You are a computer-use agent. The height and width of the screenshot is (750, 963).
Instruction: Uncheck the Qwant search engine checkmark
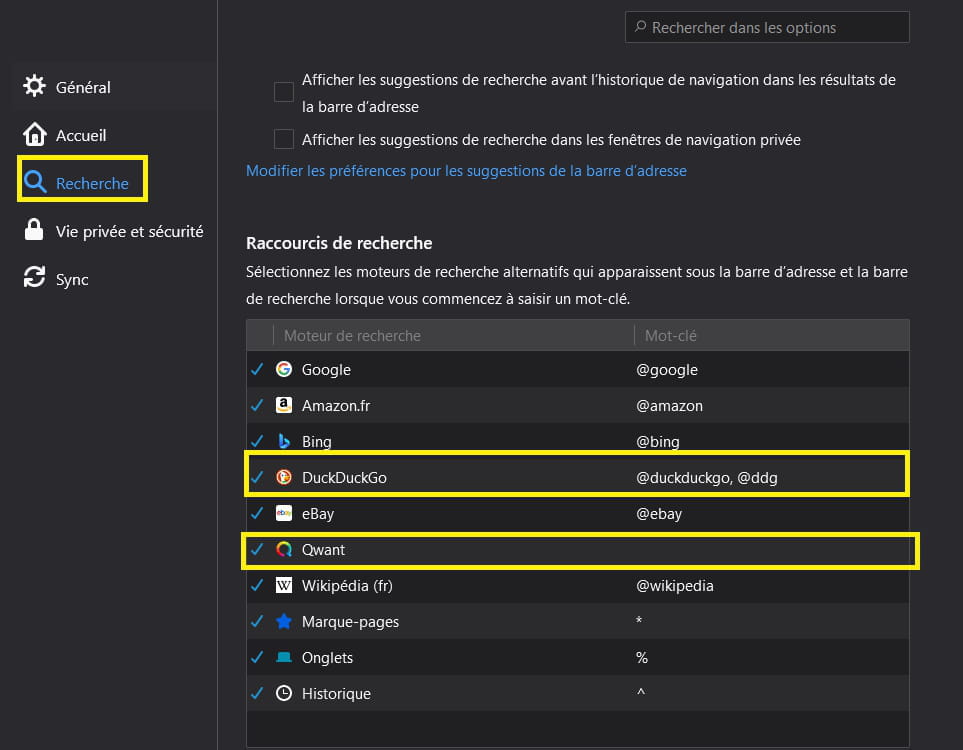click(257, 549)
